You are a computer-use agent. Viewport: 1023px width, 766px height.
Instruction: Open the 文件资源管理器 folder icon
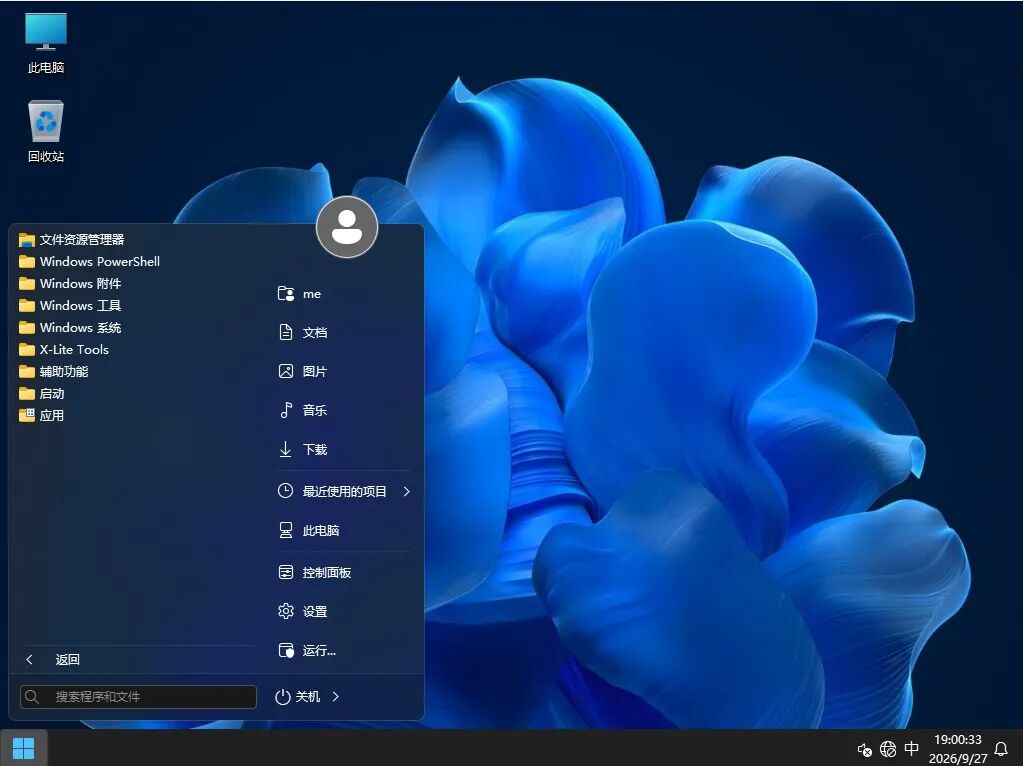tap(27, 240)
